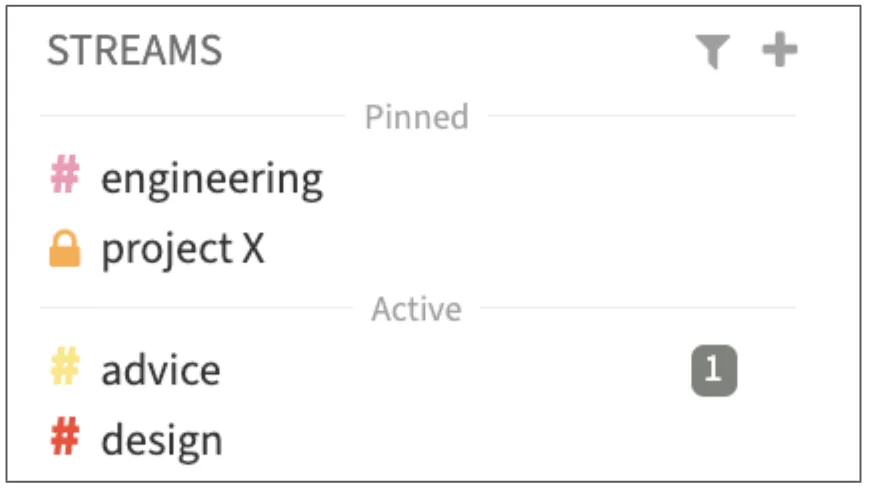Click the STREAMS header title
Viewport: 870px width, 491px height.
[x=134, y=51]
